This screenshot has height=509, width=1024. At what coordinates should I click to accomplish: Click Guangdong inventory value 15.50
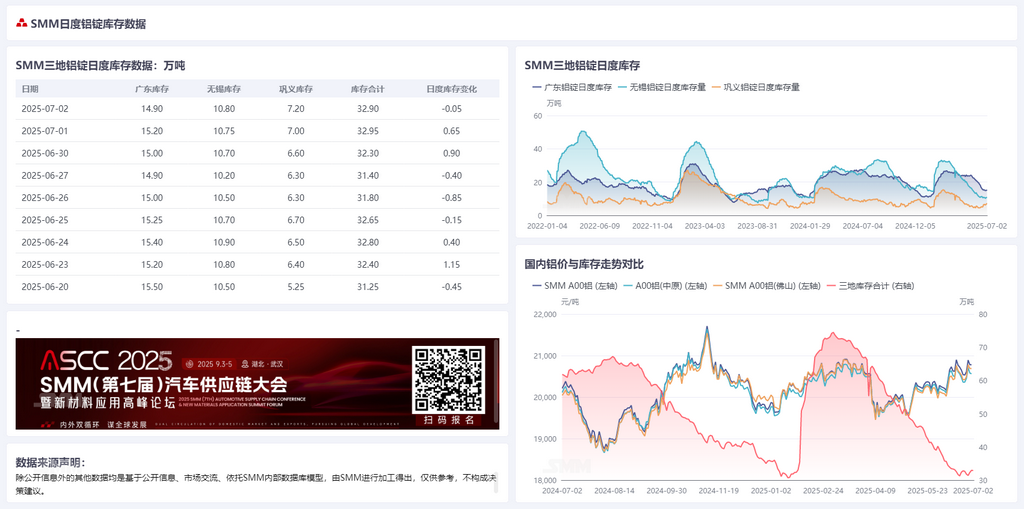point(152,286)
